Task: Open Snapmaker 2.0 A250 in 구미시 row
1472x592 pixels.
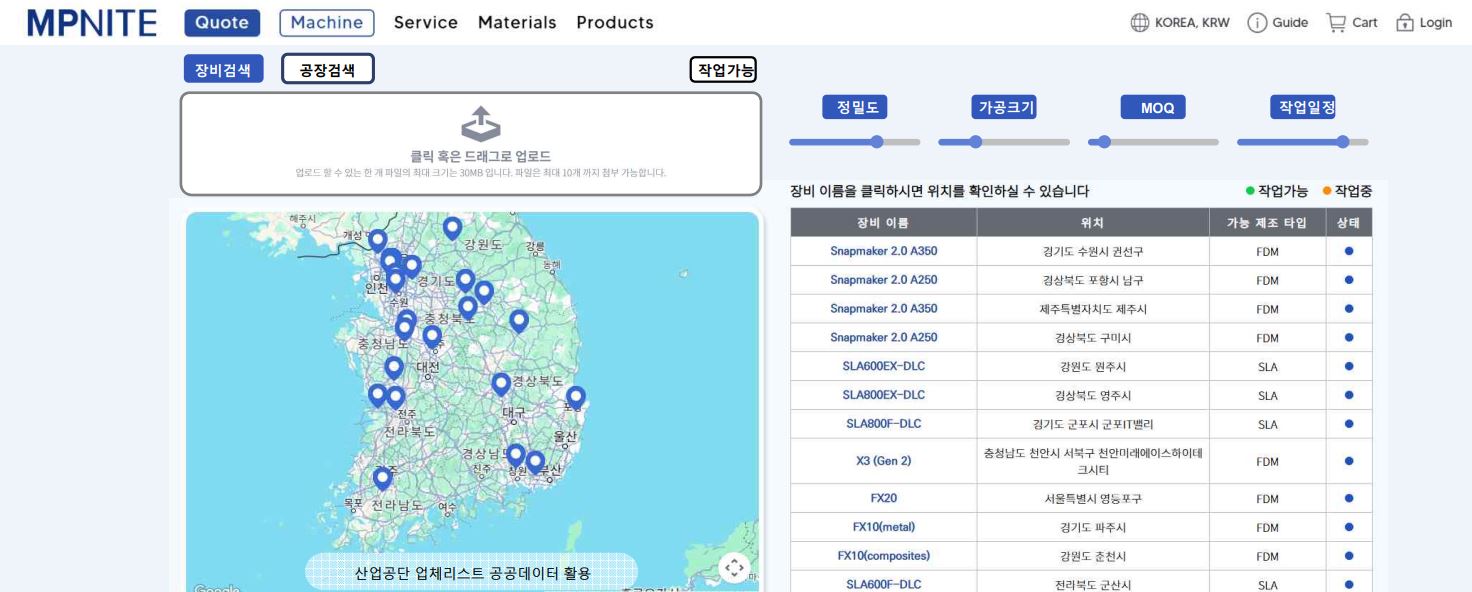Action: [x=883, y=337]
